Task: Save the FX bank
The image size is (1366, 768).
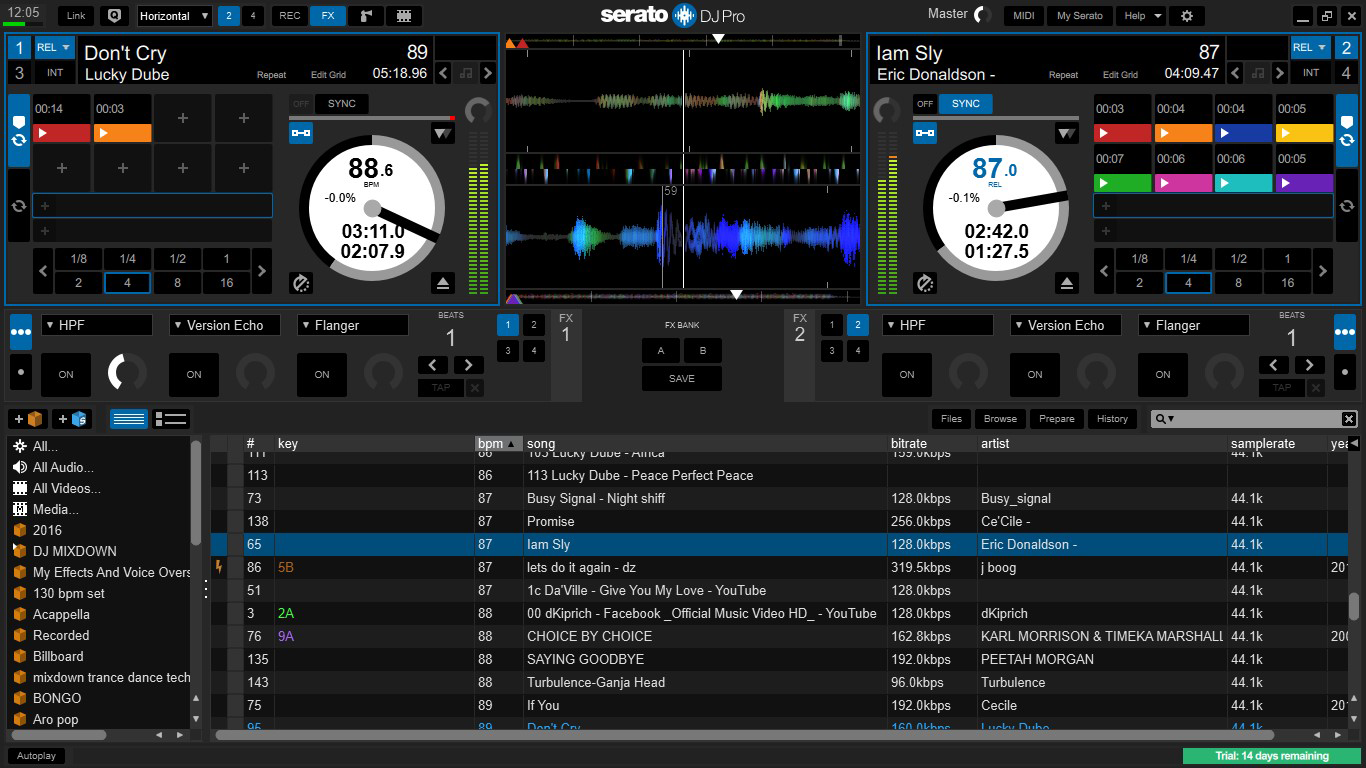Action: tap(682, 378)
